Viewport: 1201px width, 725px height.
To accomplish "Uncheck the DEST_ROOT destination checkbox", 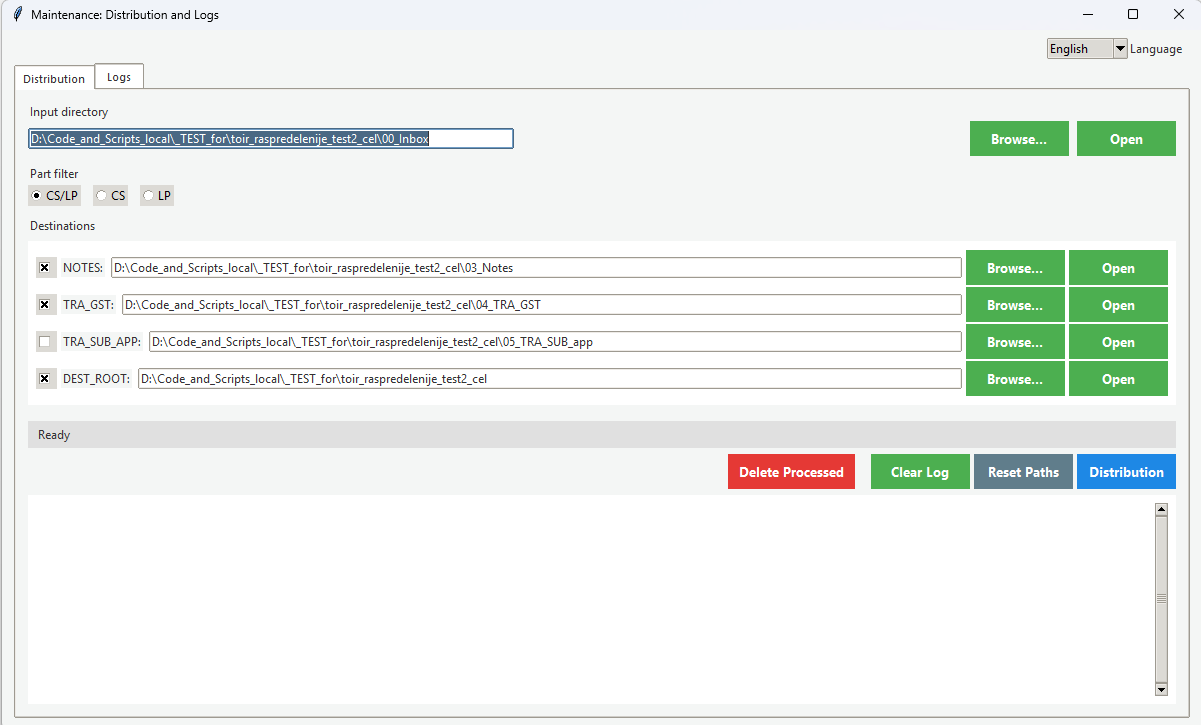I will 44,379.
